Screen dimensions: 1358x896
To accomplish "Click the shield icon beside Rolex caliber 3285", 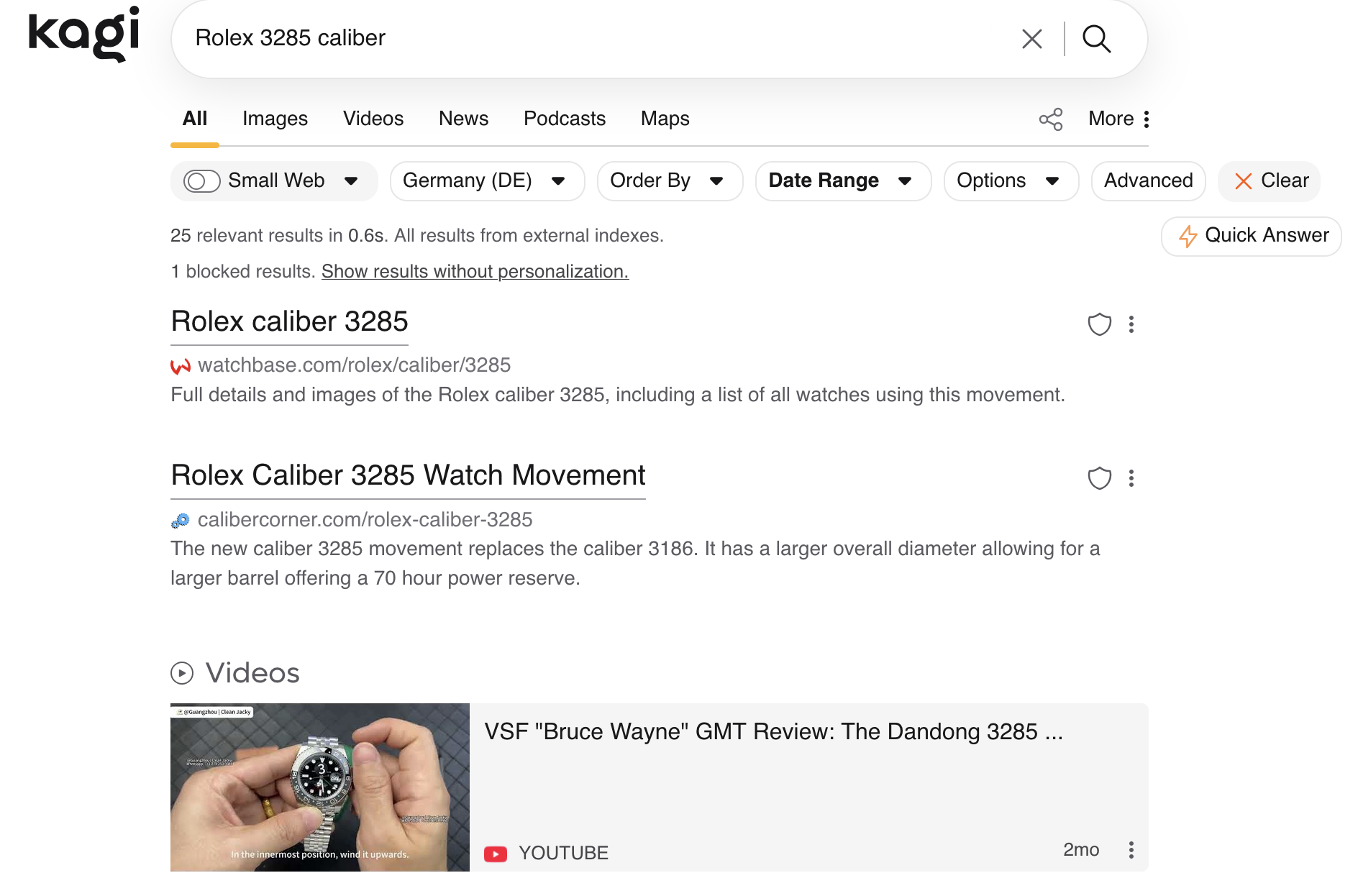I will click(1099, 325).
